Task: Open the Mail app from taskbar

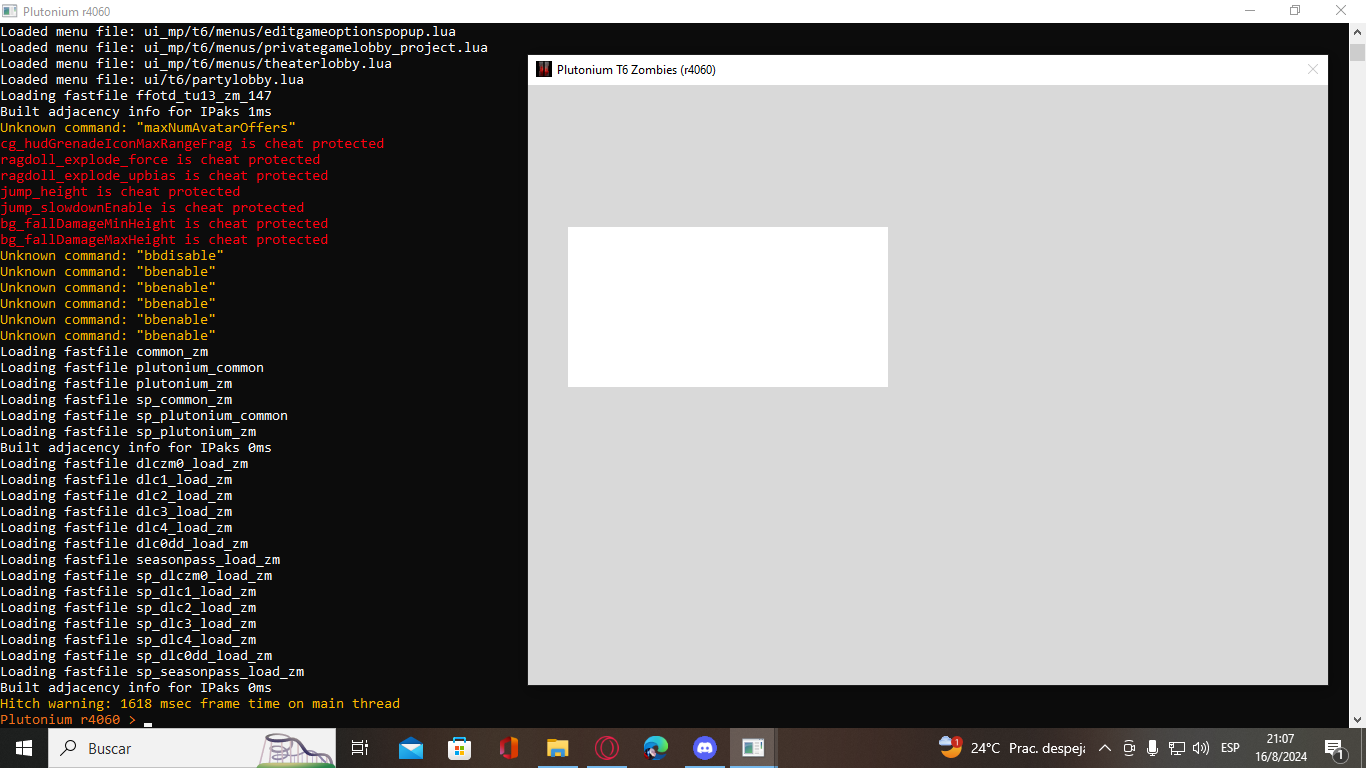Action: point(411,748)
